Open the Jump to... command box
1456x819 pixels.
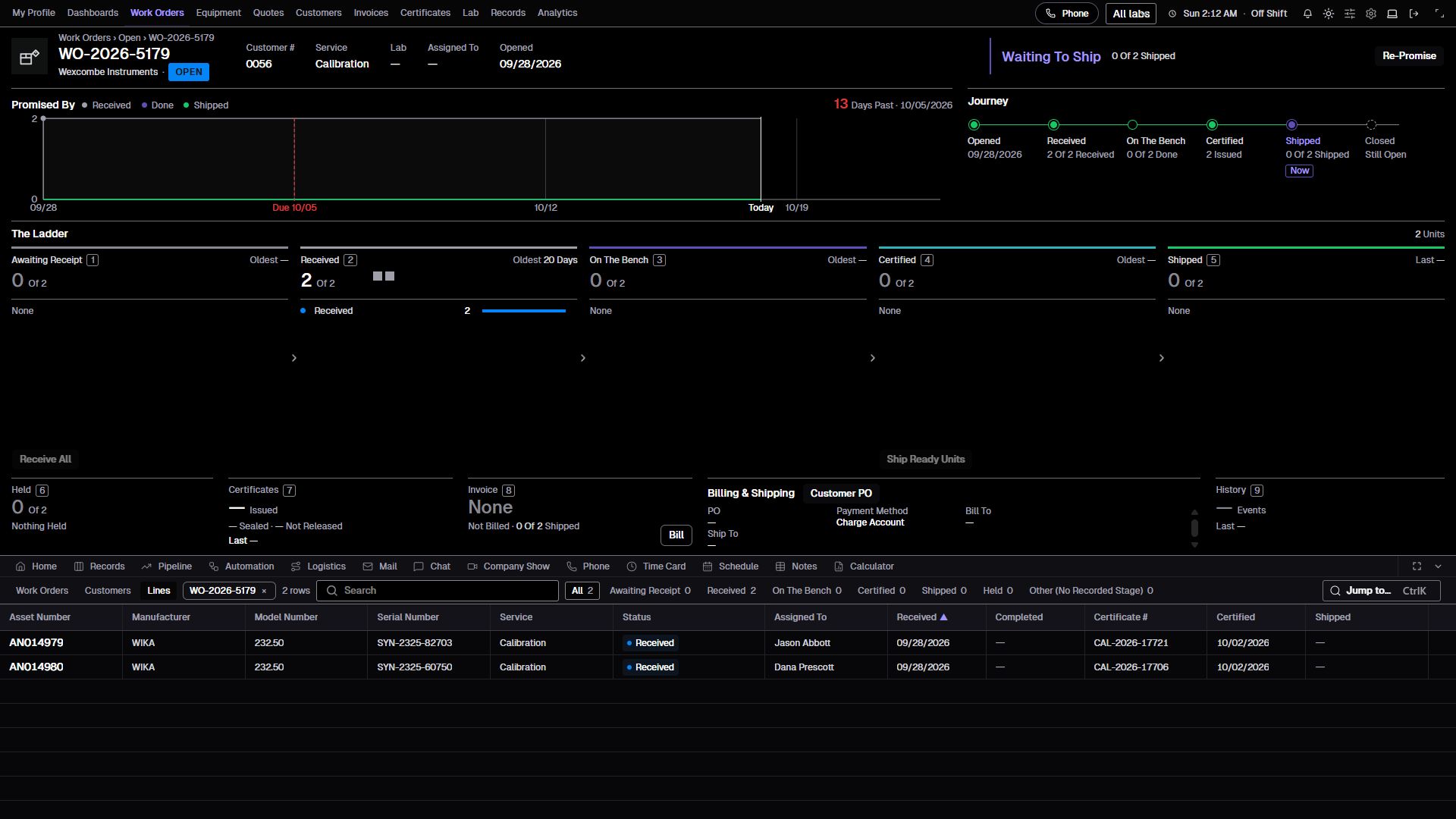tap(1381, 591)
